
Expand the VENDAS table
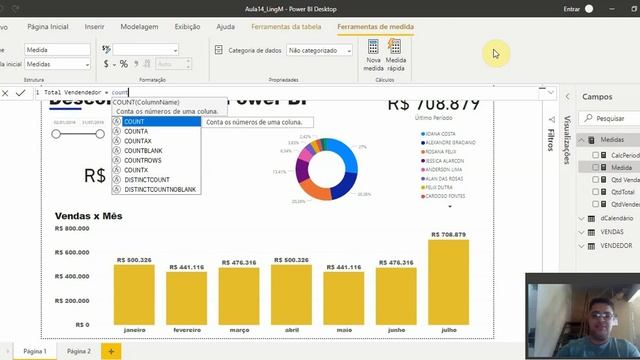[x=581, y=232]
